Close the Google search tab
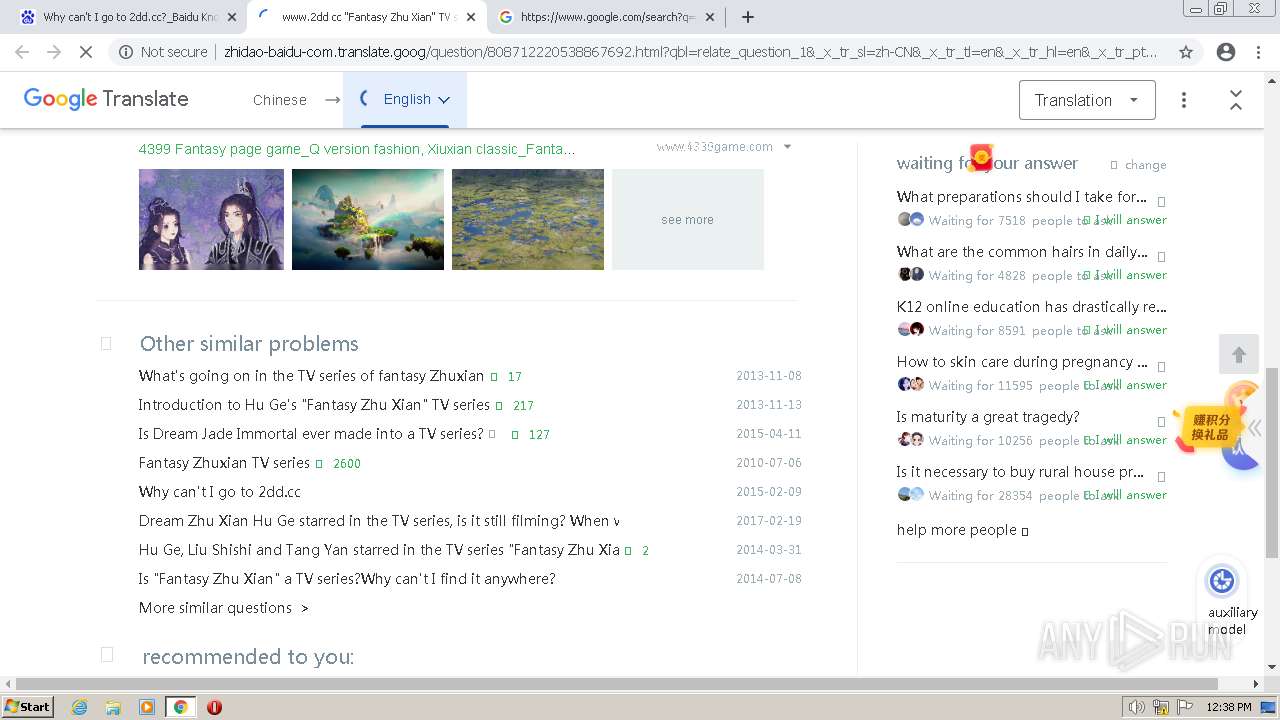The image size is (1280, 720). point(710,17)
